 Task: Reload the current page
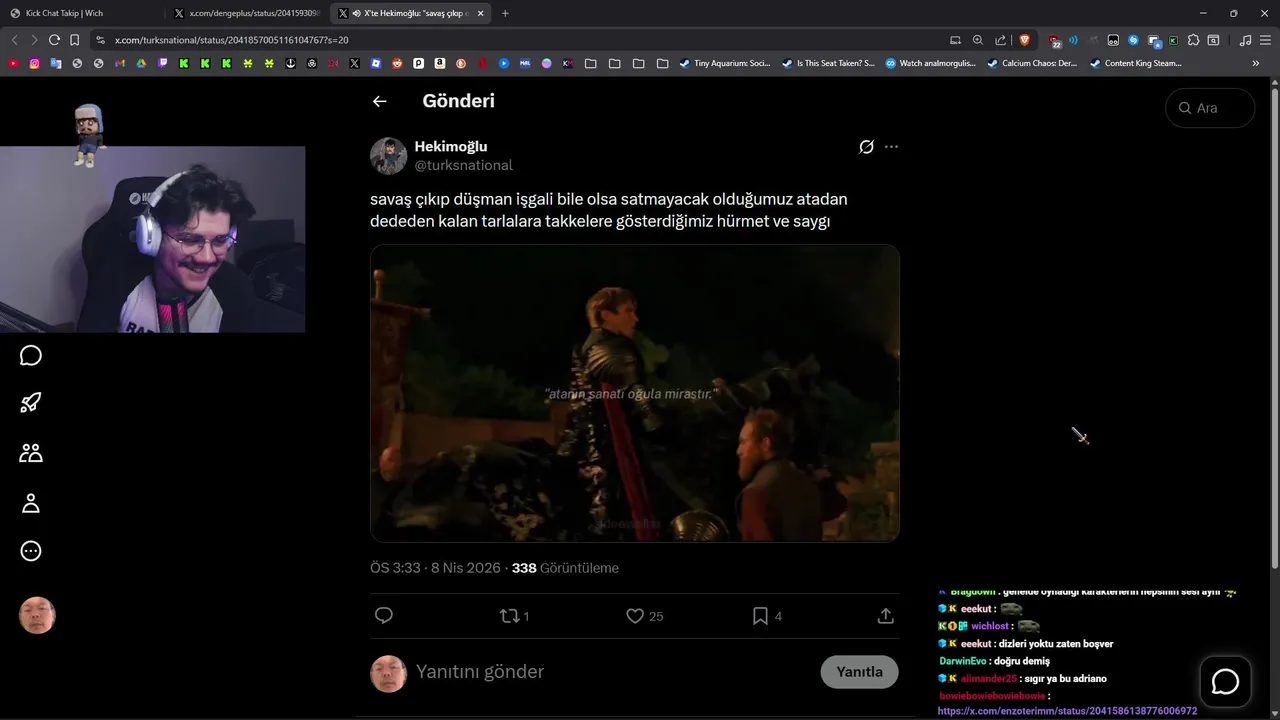54,40
